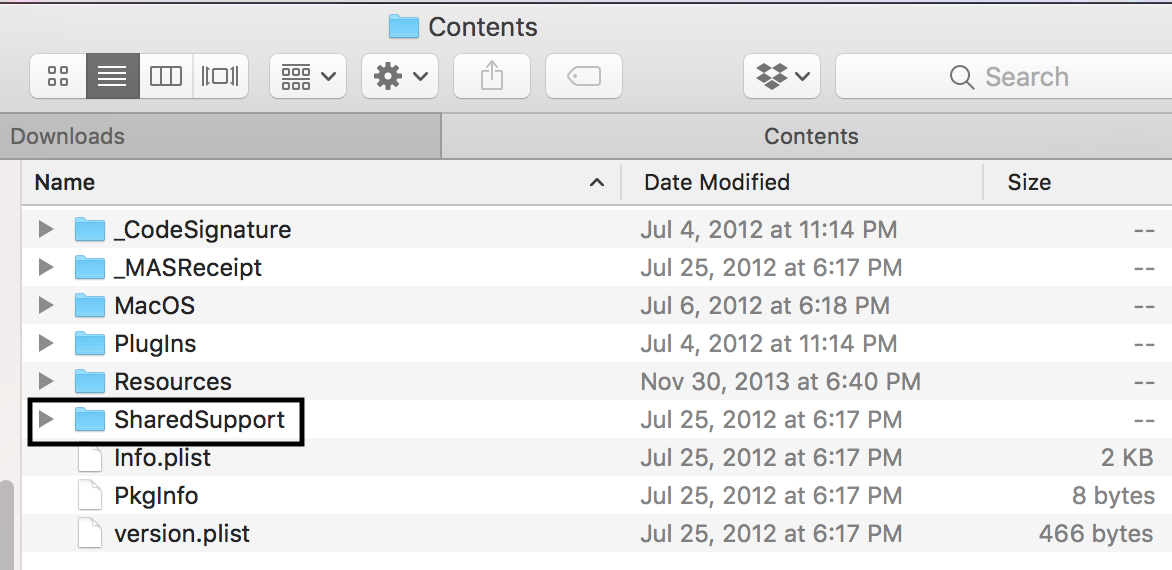
Task: Open the gear Action menu
Action: click(x=400, y=76)
